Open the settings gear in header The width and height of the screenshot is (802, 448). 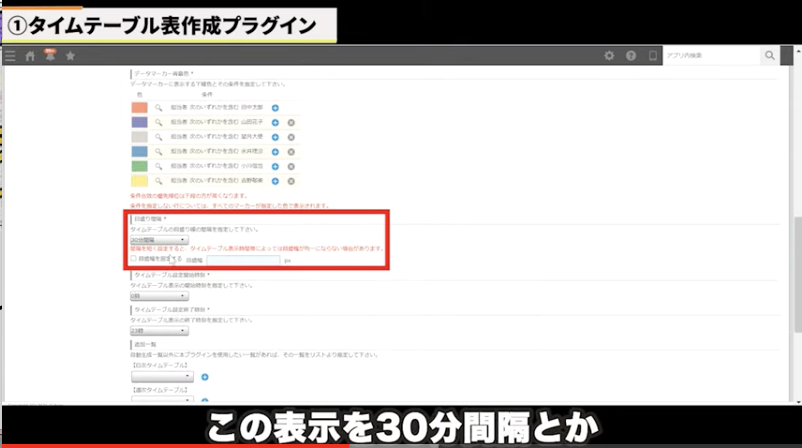coord(609,56)
